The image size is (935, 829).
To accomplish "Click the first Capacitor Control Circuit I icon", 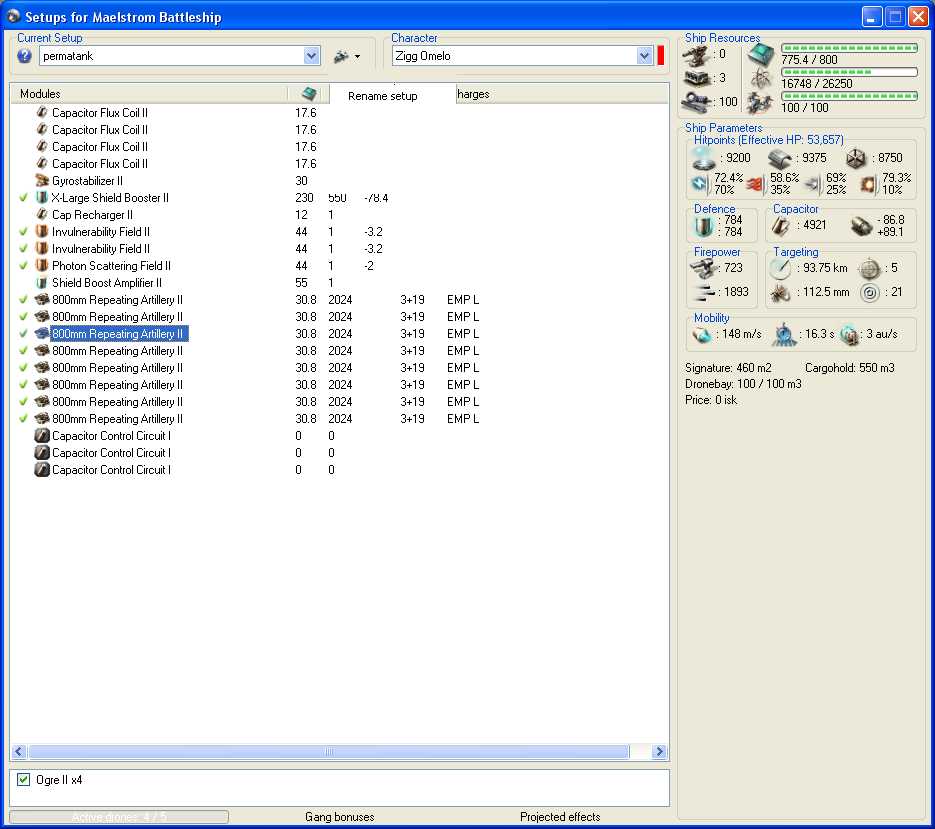I will (x=42, y=436).
